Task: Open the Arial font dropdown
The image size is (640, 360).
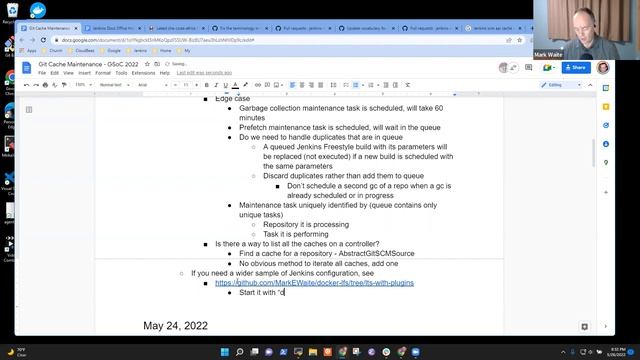Action: tap(153, 85)
